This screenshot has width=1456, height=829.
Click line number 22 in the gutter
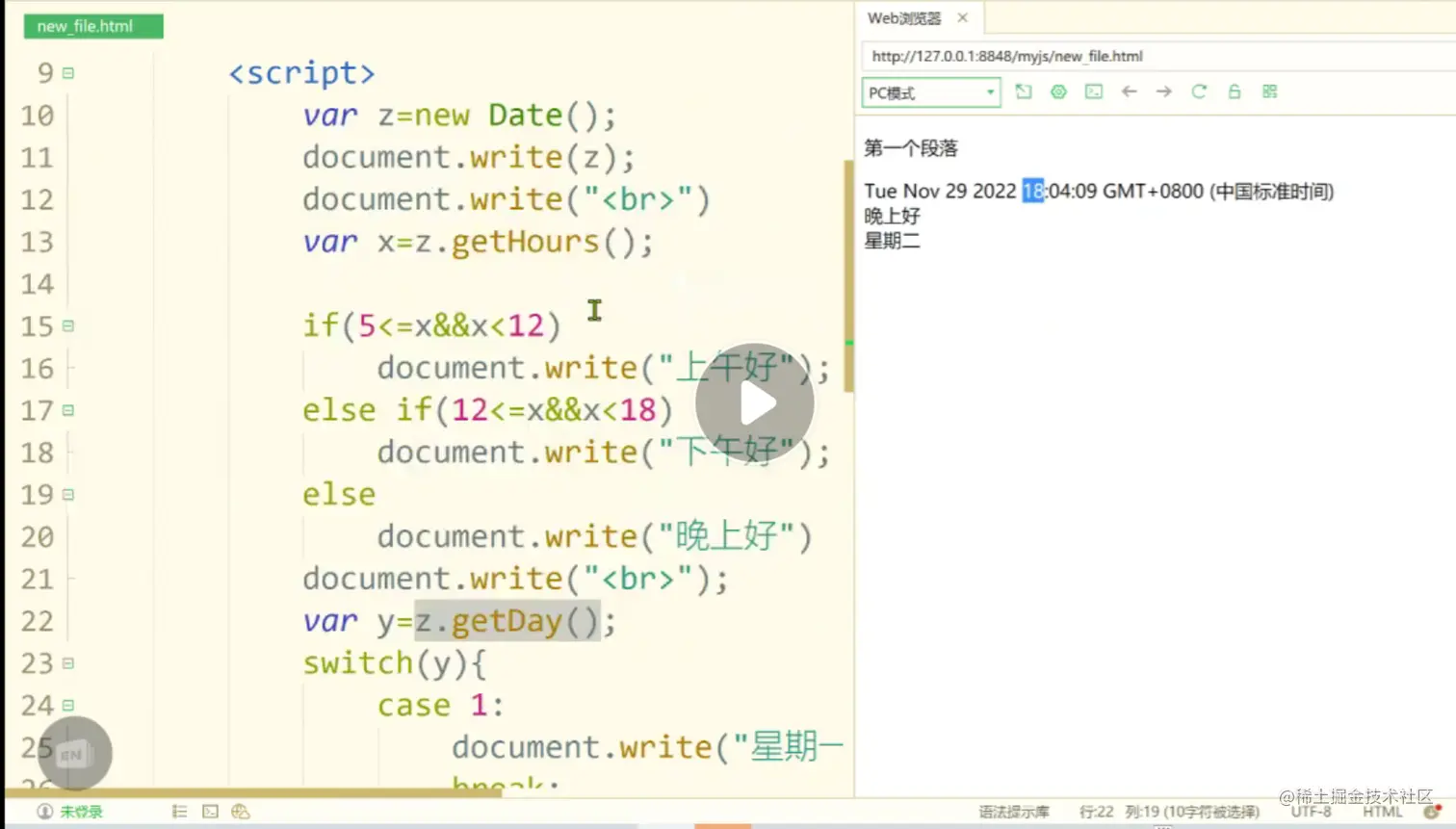tap(38, 621)
